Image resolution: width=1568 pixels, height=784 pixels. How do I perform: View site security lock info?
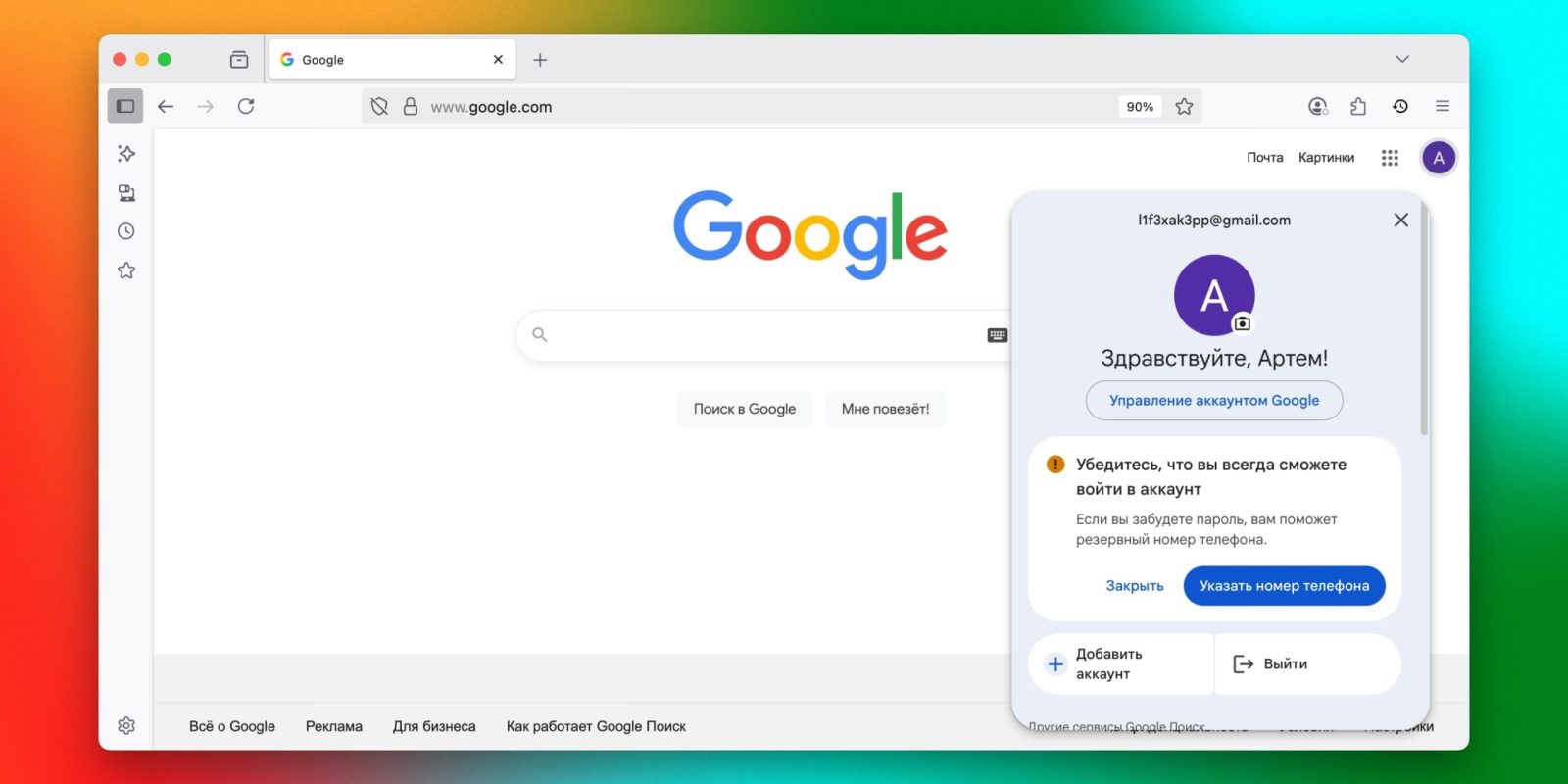click(411, 106)
